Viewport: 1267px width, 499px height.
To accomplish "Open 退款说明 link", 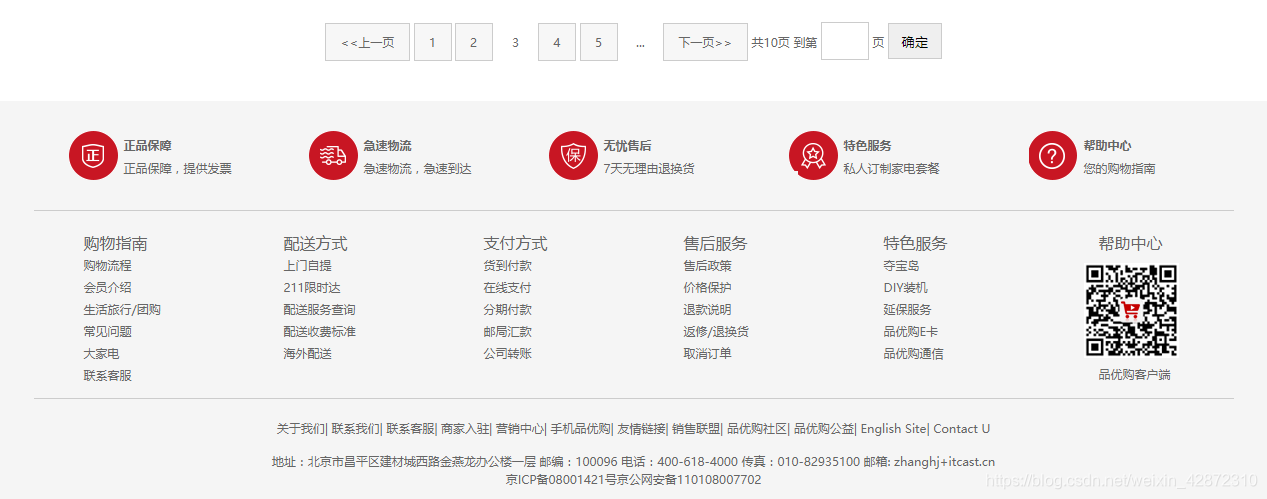I will pos(707,310).
